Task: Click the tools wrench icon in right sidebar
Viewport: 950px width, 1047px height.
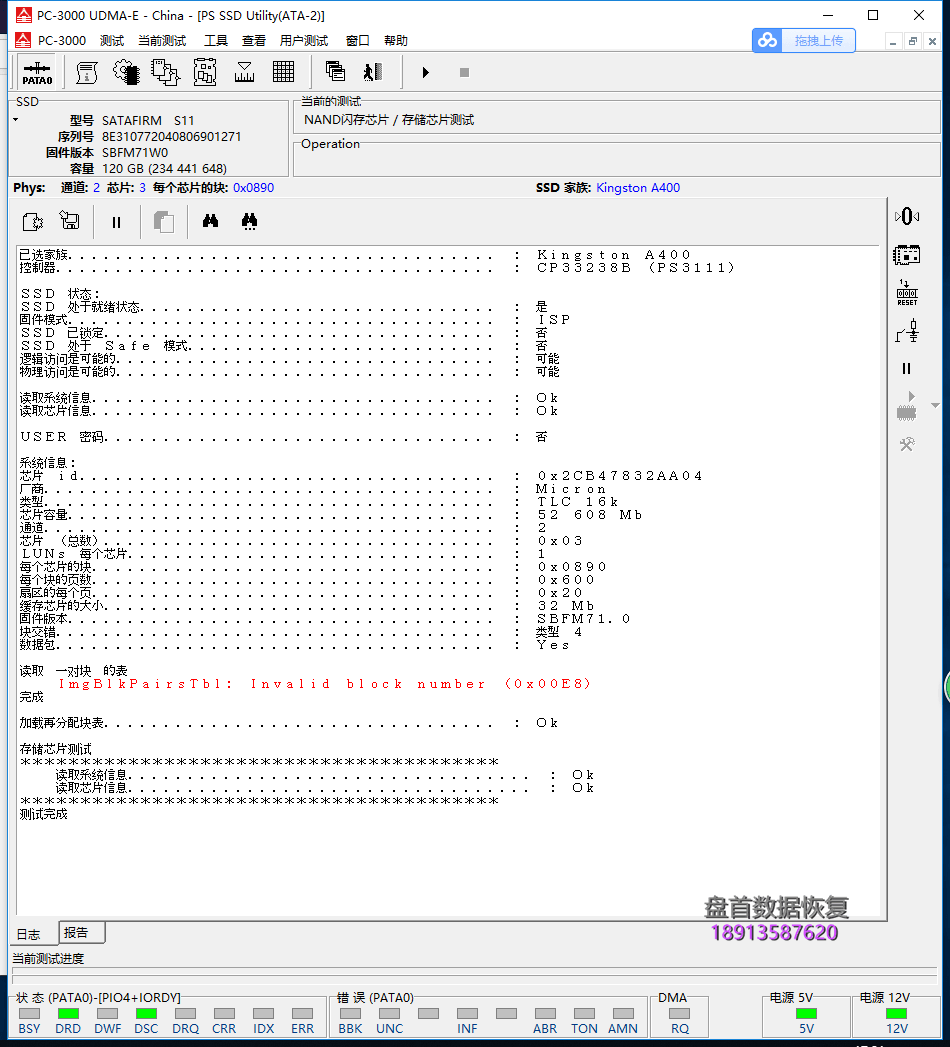Action: [x=907, y=444]
